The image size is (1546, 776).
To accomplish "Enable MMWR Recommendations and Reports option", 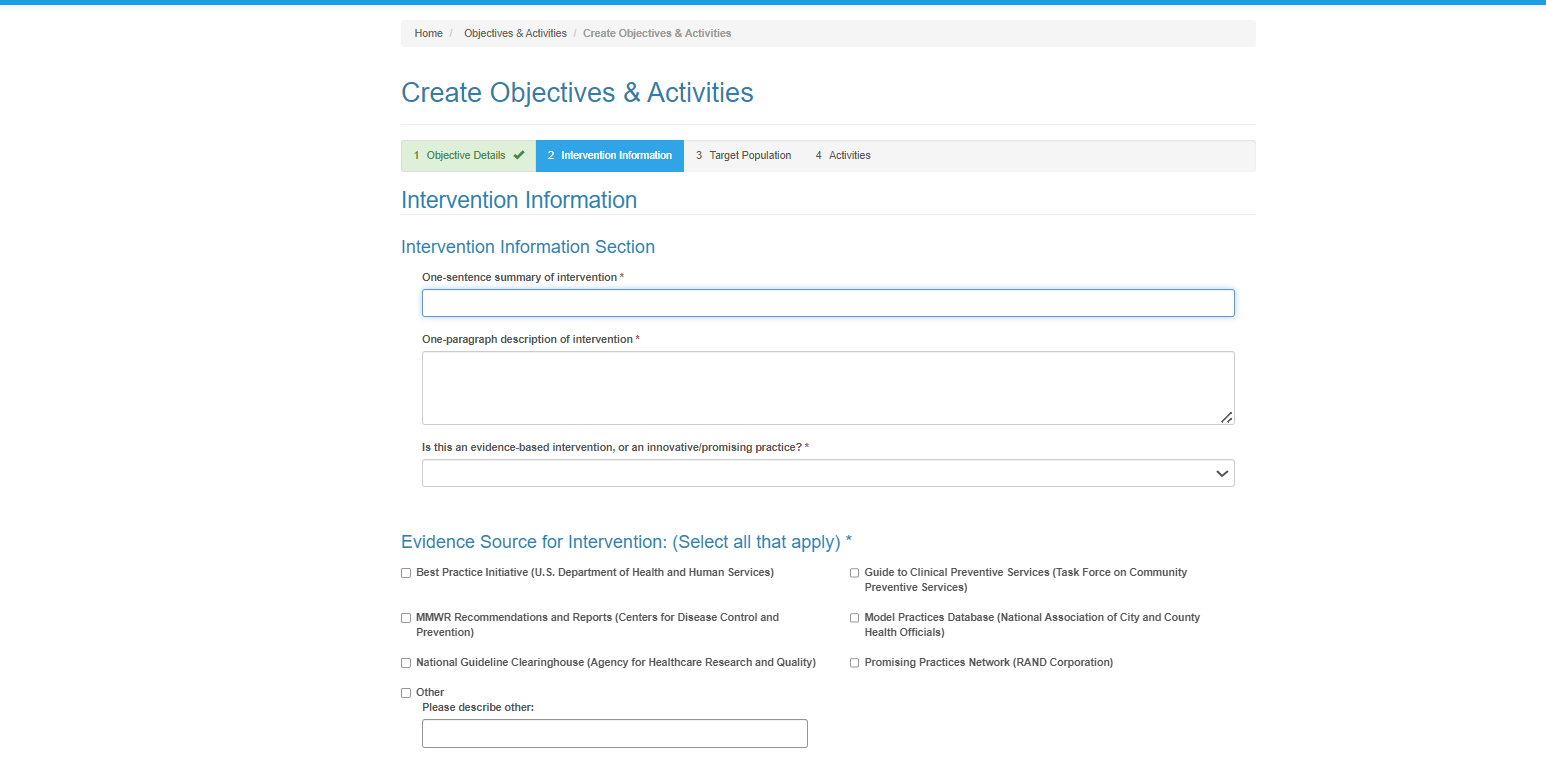I will pyautogui.click(x=406, y=618).
